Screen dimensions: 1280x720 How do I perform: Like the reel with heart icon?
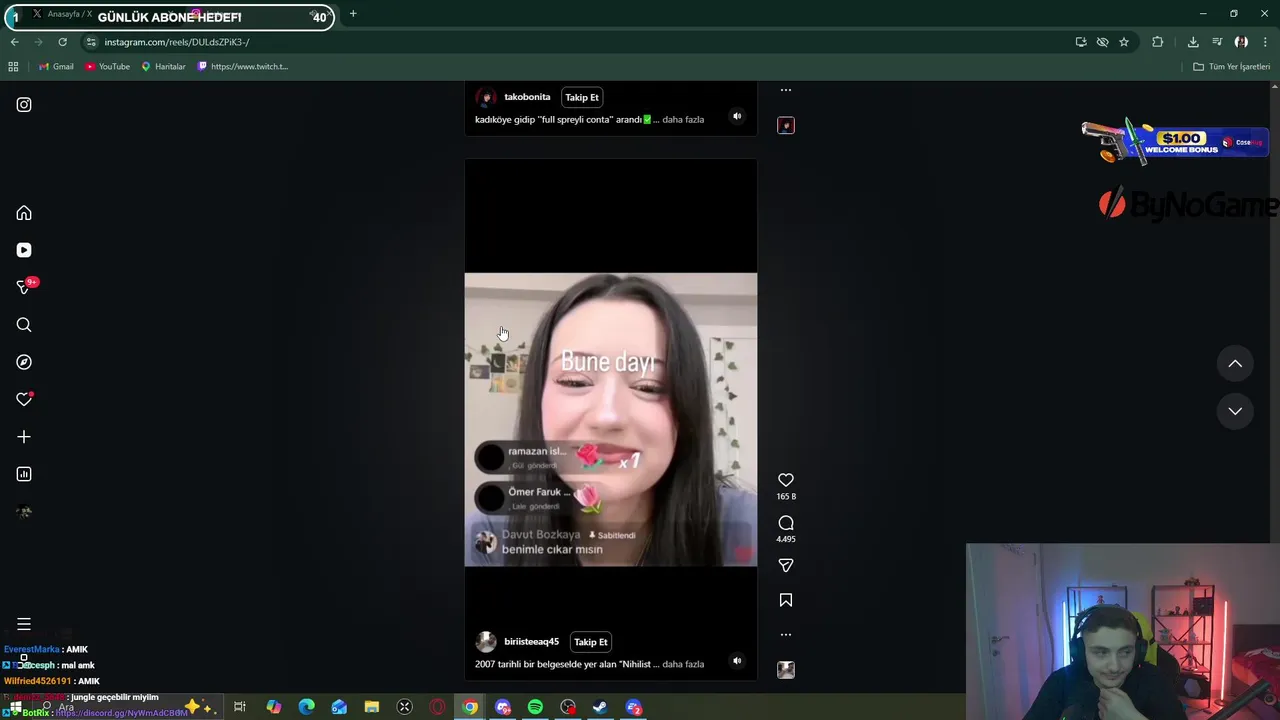[786, 480]
